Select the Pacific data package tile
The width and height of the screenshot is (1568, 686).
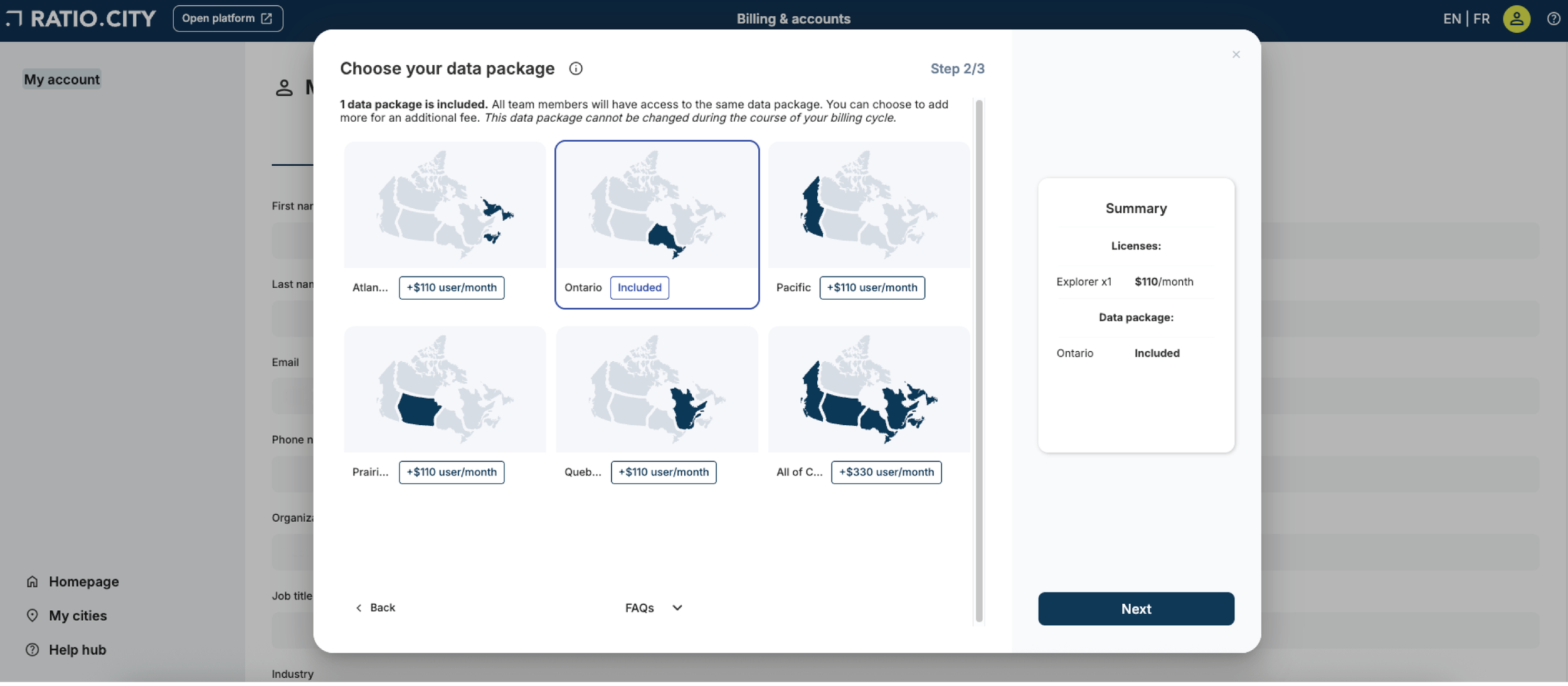(x=869, y=205)
